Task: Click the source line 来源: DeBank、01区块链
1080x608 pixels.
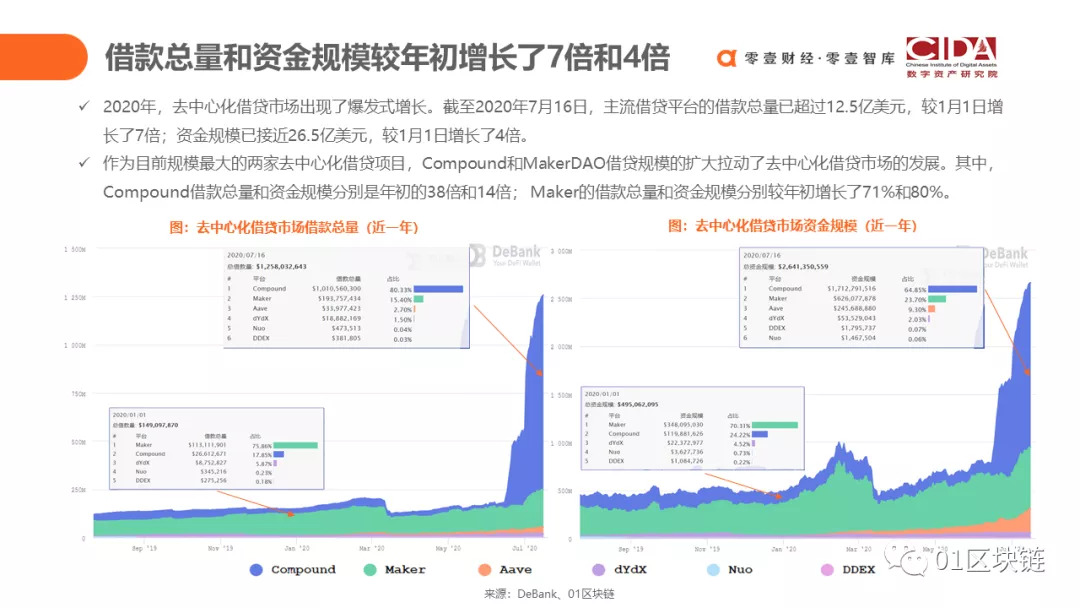Action: [x=549, y=594]
